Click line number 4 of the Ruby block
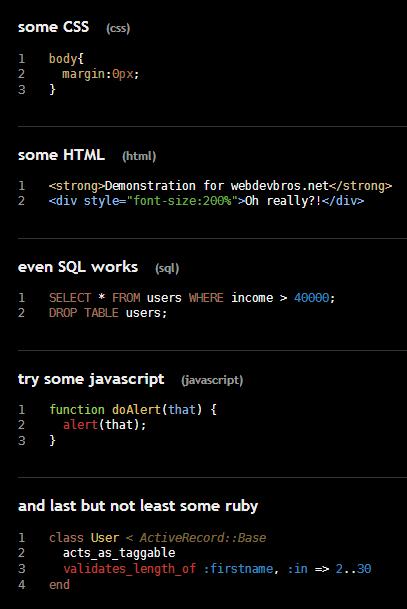This screenshot has width=407, height=609. click(x=22, y=585)
